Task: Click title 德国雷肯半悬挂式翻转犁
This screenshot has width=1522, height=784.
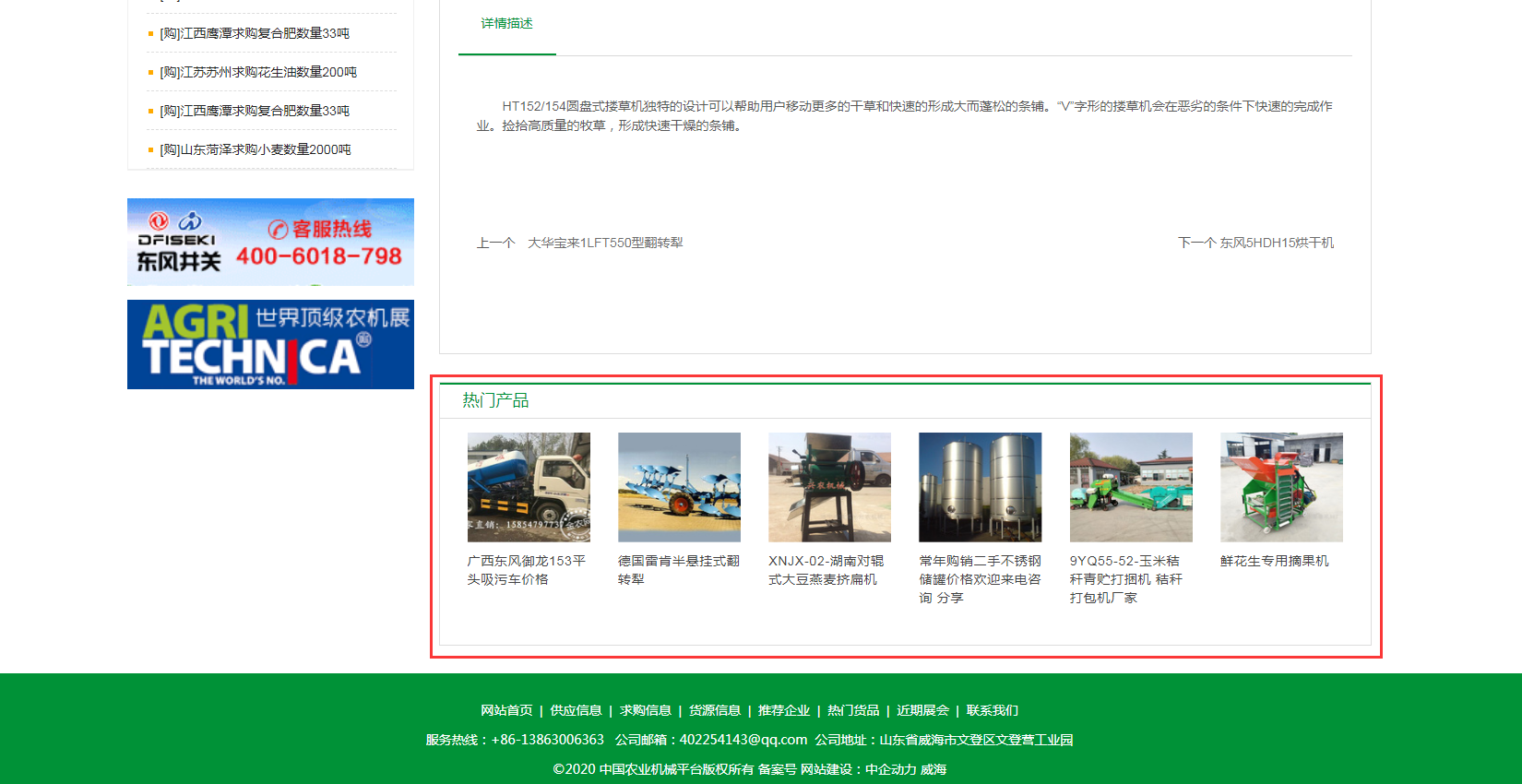Action: 679,570
